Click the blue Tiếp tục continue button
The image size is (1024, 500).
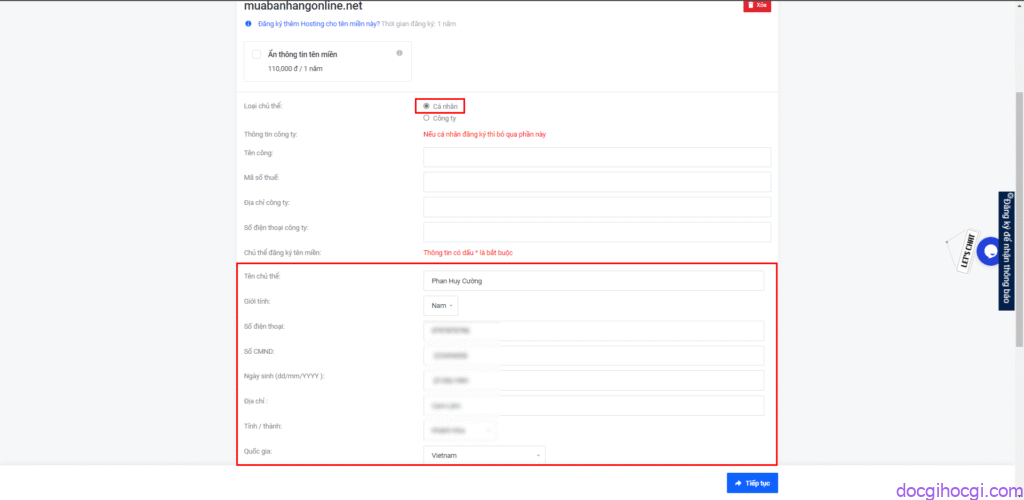(752, 483)
